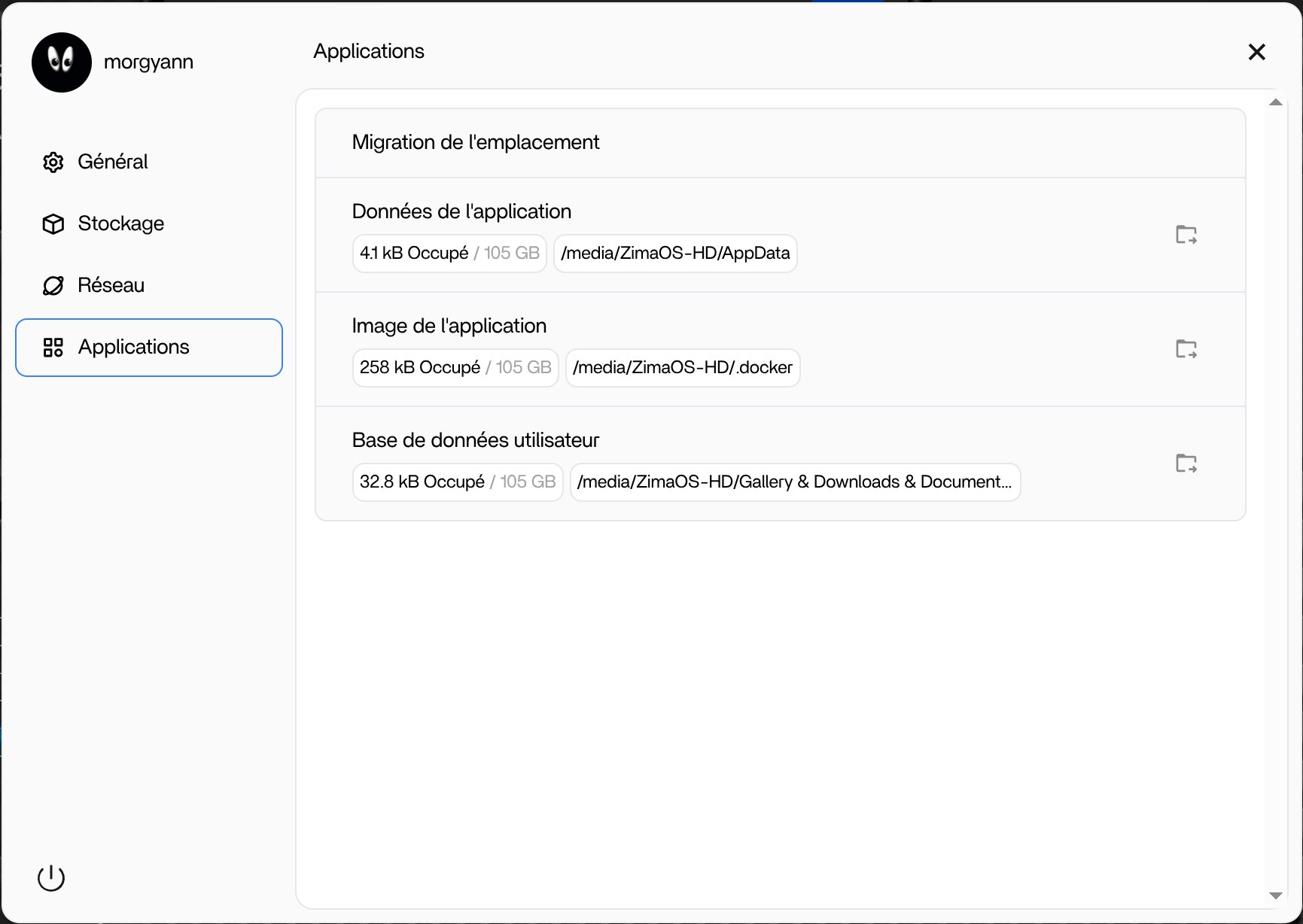The width and height of the screenshot is (1303, 924).
Task: Click the /media/ZimaOS-HD/.docker path
Action: (683, 368)
